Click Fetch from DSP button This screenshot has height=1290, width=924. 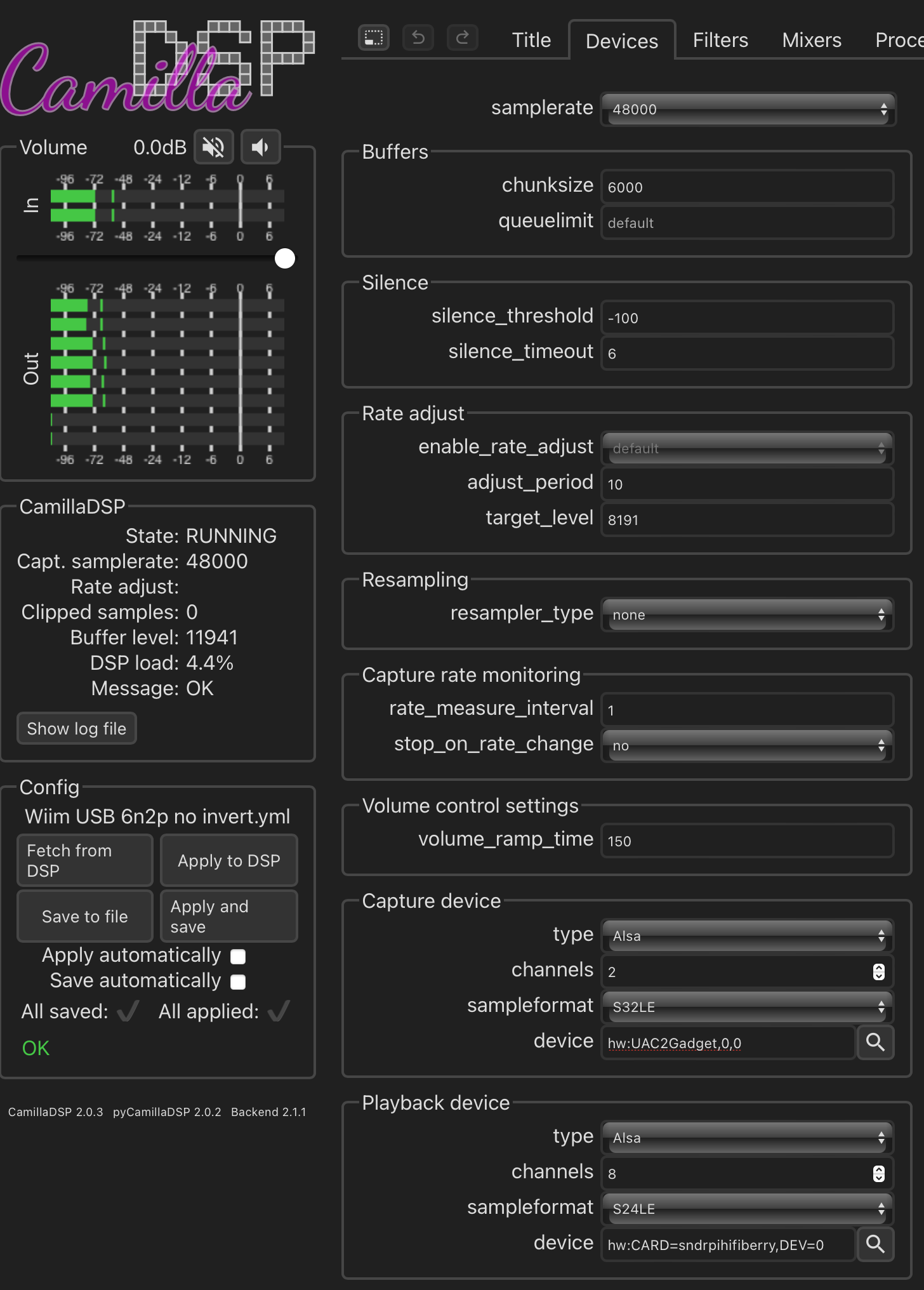[85, 861]
